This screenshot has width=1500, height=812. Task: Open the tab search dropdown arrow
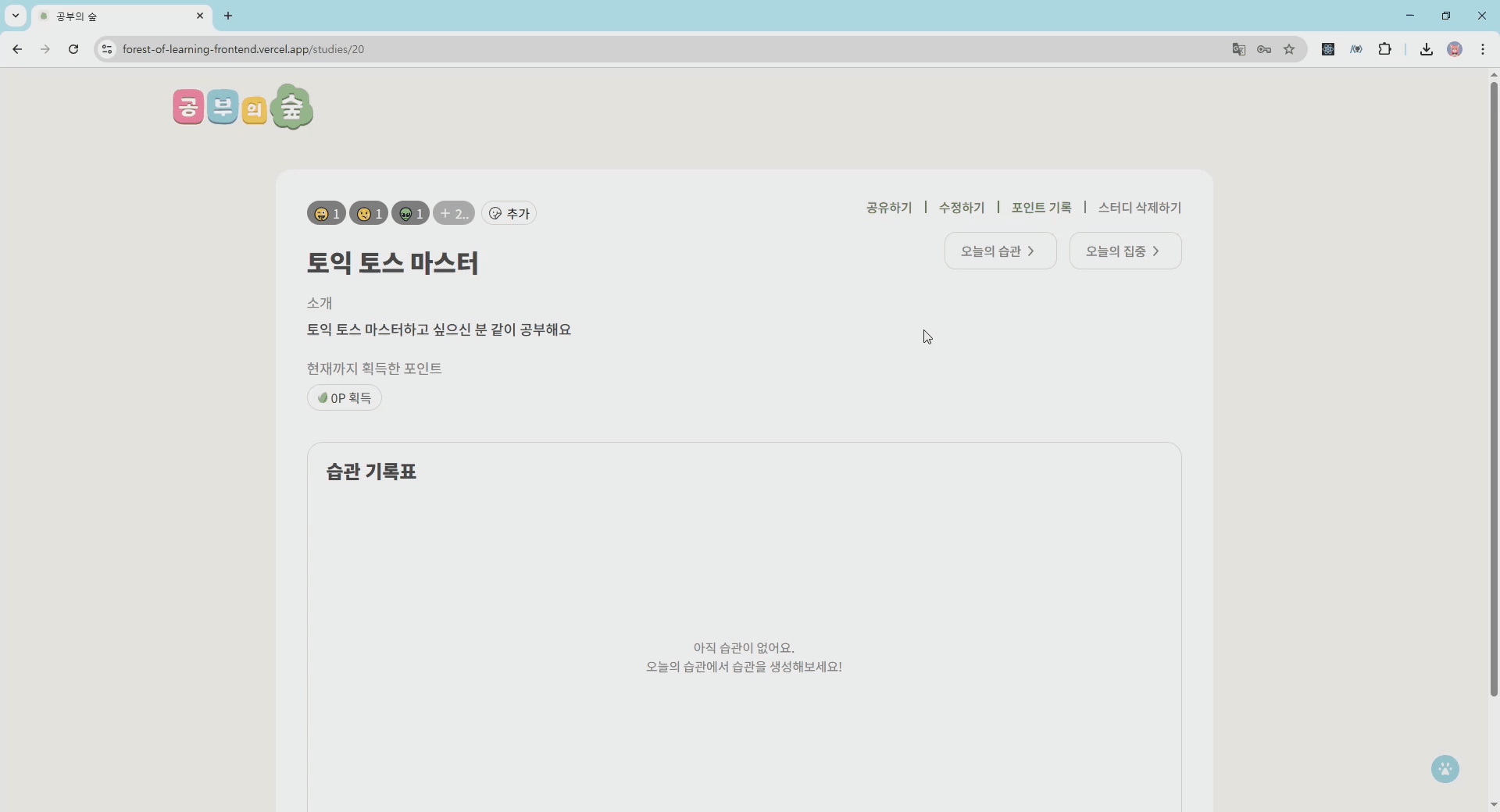coord(15,16)
